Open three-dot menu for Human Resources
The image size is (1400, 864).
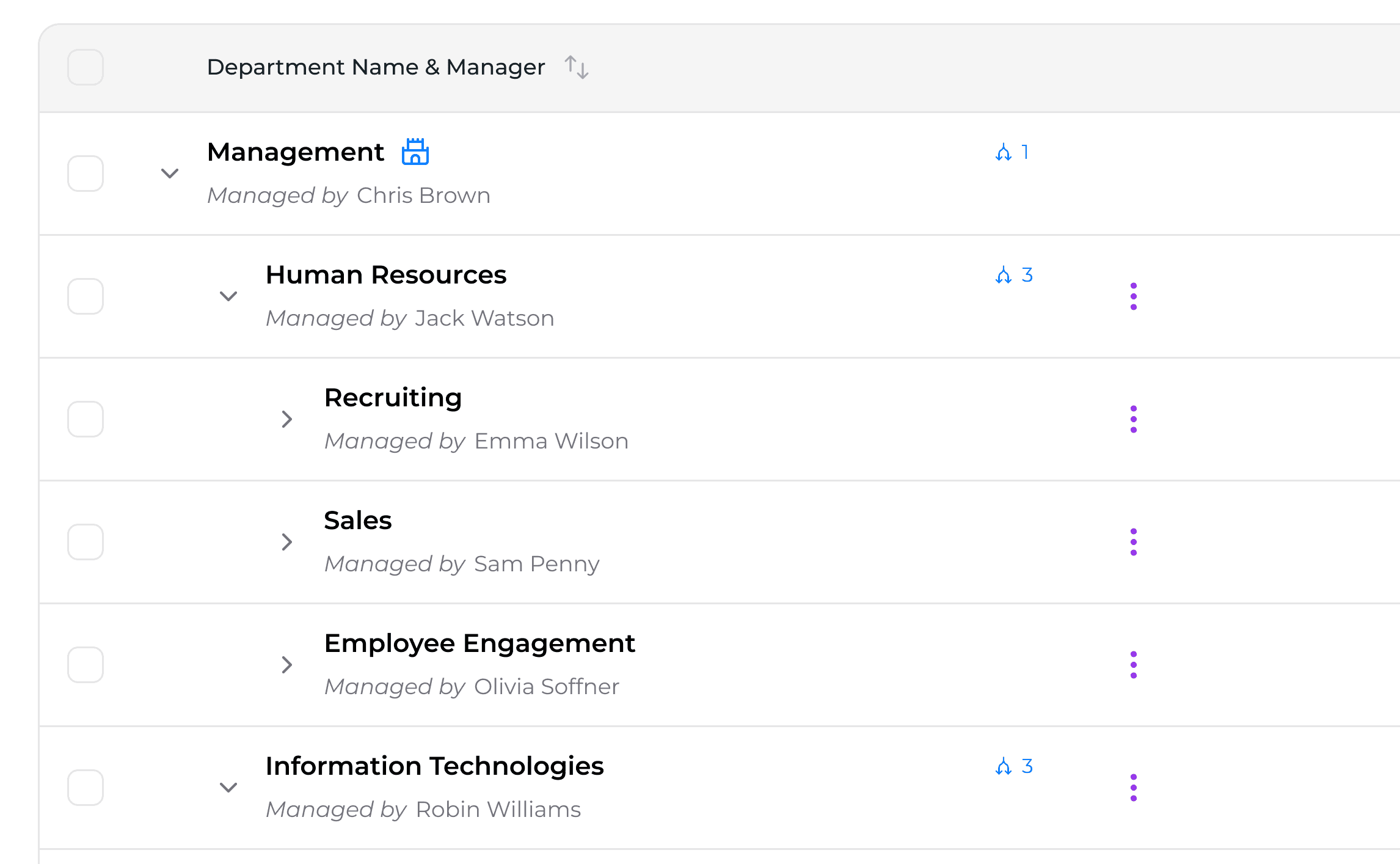[1133, 296]
